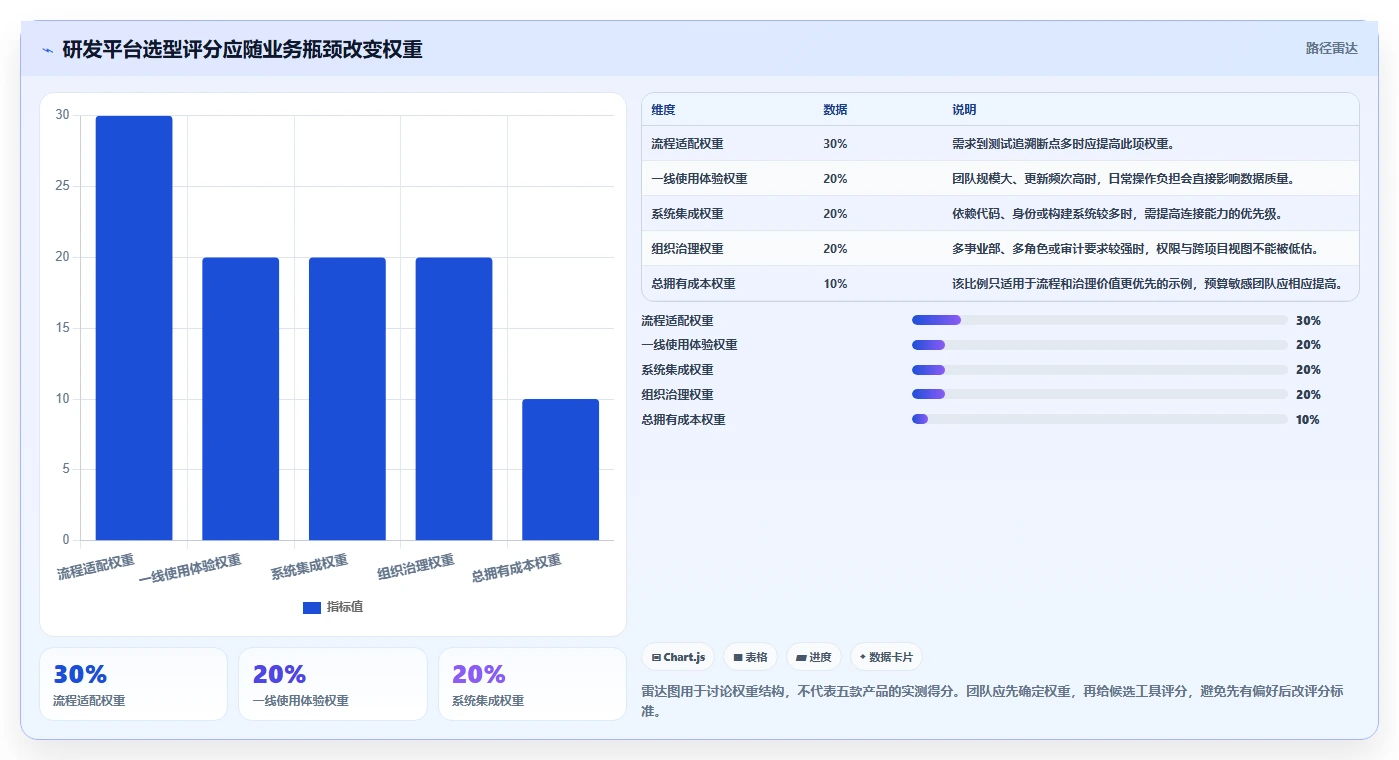
Task: Click the 系统集成权重 bar in the chart
Action: point(347,399)
